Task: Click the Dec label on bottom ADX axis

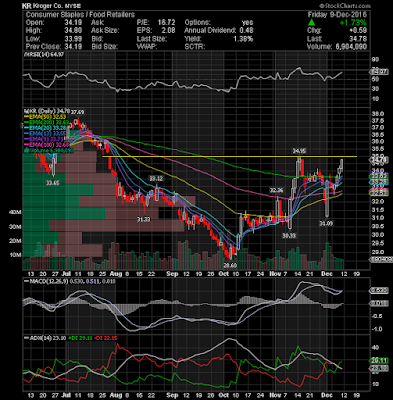Action: [x=327, y=395]
